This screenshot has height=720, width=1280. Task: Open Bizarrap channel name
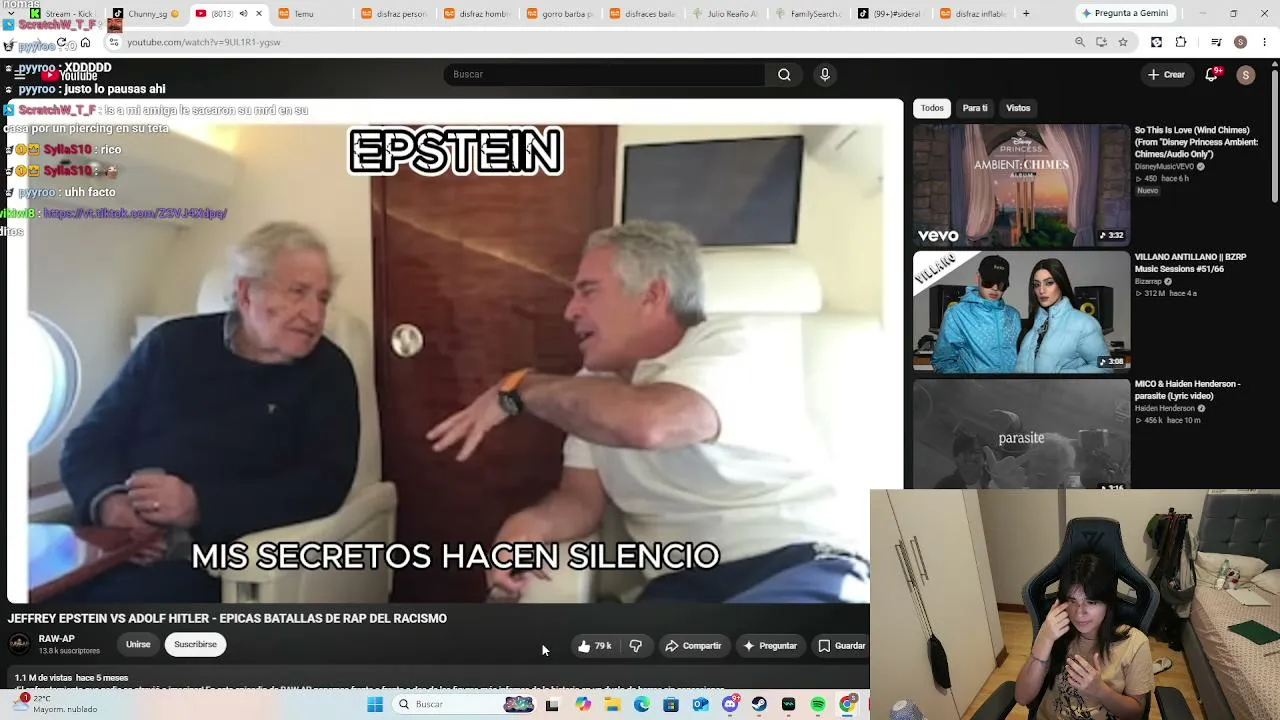(1149, 282)
